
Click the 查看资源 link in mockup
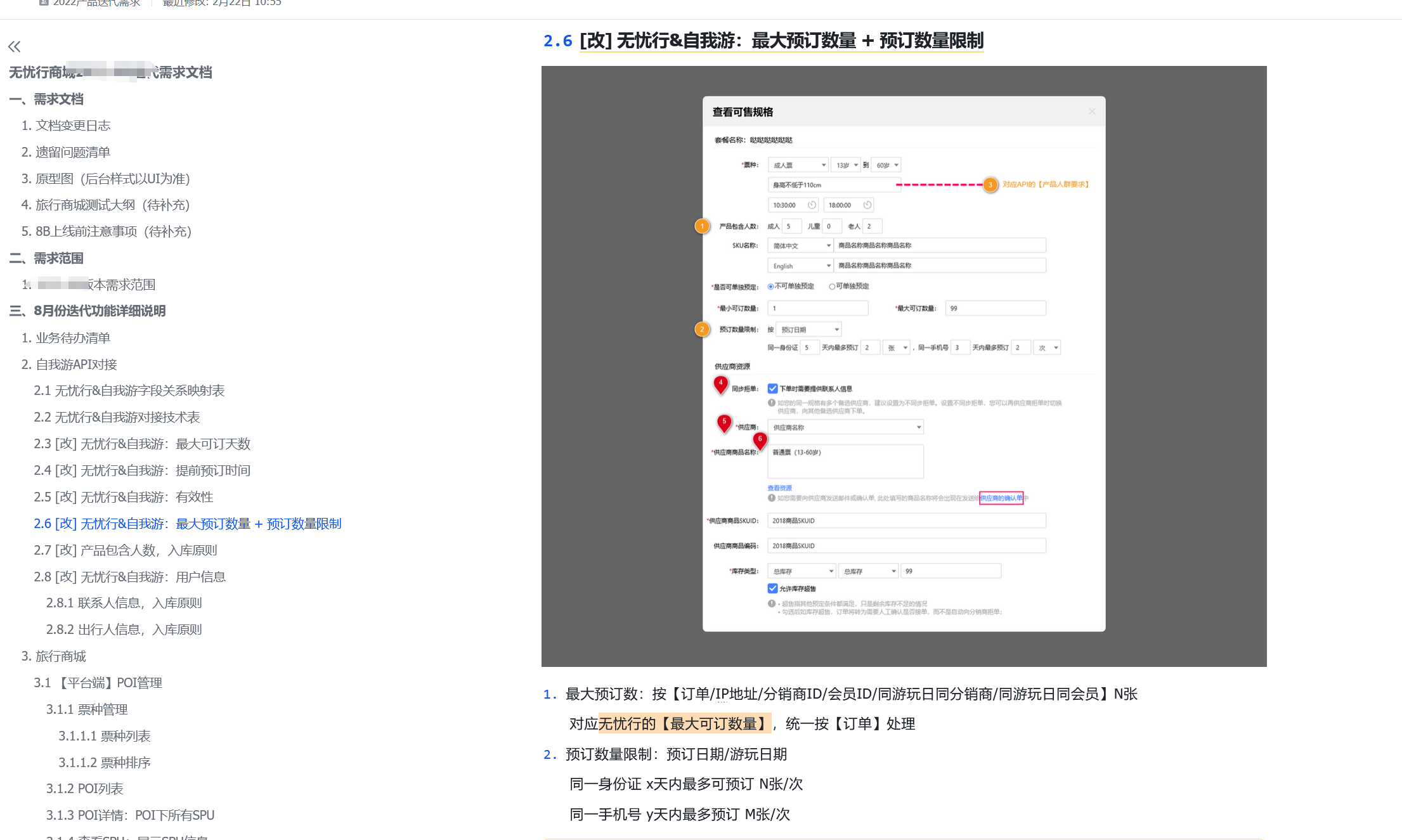tap(780, 488)
